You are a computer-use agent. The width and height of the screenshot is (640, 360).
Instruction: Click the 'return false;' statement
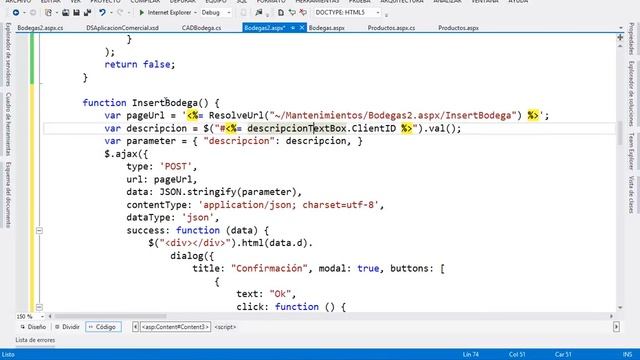pos(140,64)
